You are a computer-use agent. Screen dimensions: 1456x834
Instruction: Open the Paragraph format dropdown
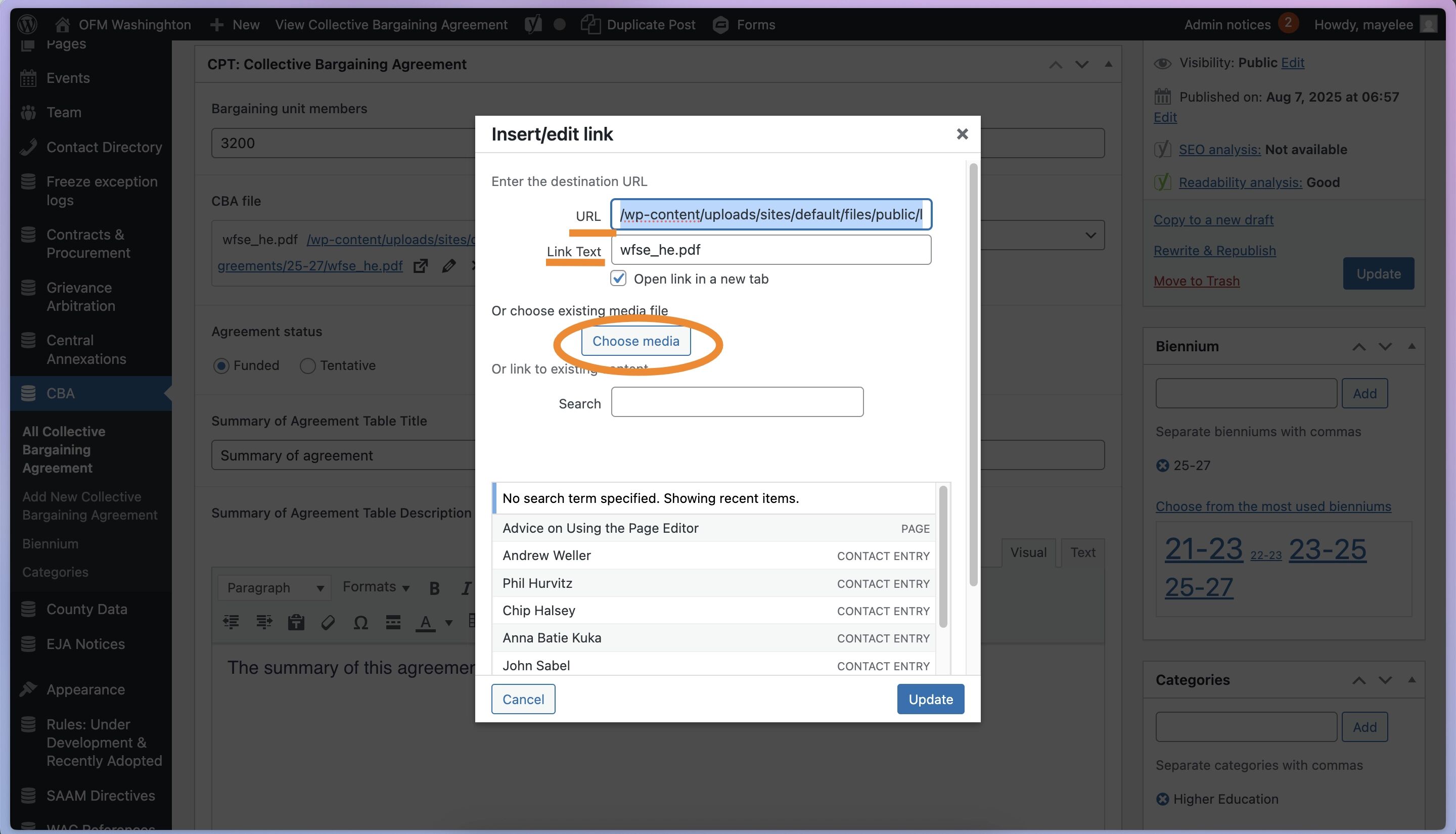(275, 588)
